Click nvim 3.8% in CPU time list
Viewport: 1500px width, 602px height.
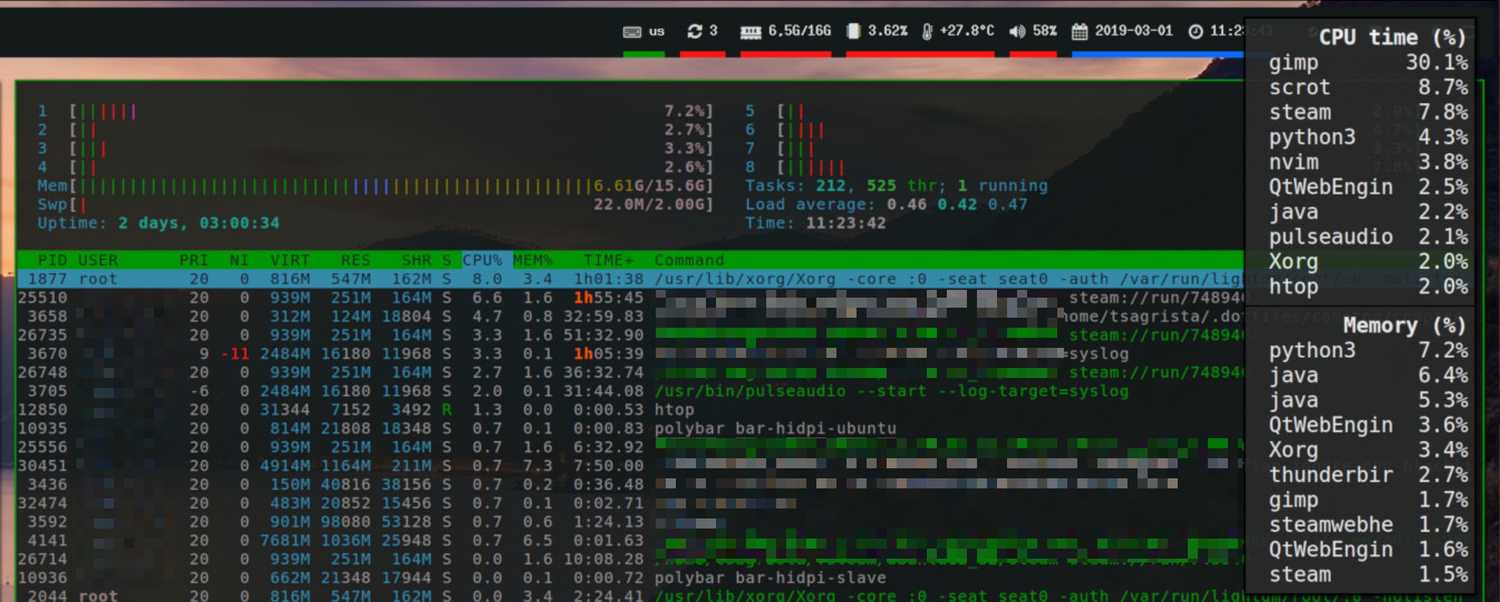[x=1368, y=162]
